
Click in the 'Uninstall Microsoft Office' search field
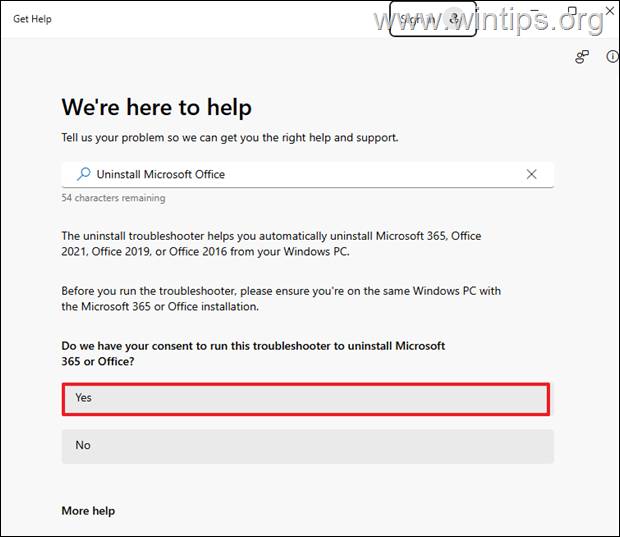coord(300,174)
